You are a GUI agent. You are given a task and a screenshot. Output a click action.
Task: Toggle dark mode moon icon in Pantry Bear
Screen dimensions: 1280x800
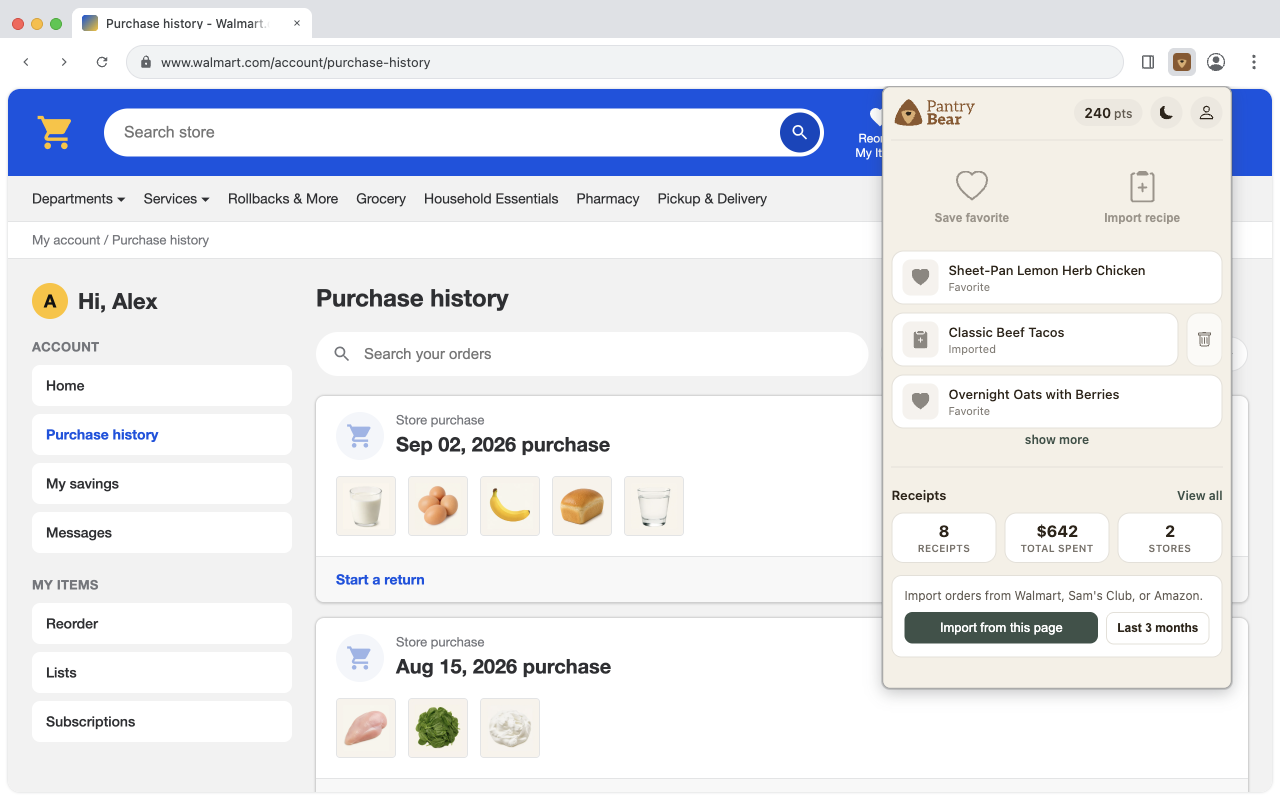pyautogui.click(x=1166, y=113)
